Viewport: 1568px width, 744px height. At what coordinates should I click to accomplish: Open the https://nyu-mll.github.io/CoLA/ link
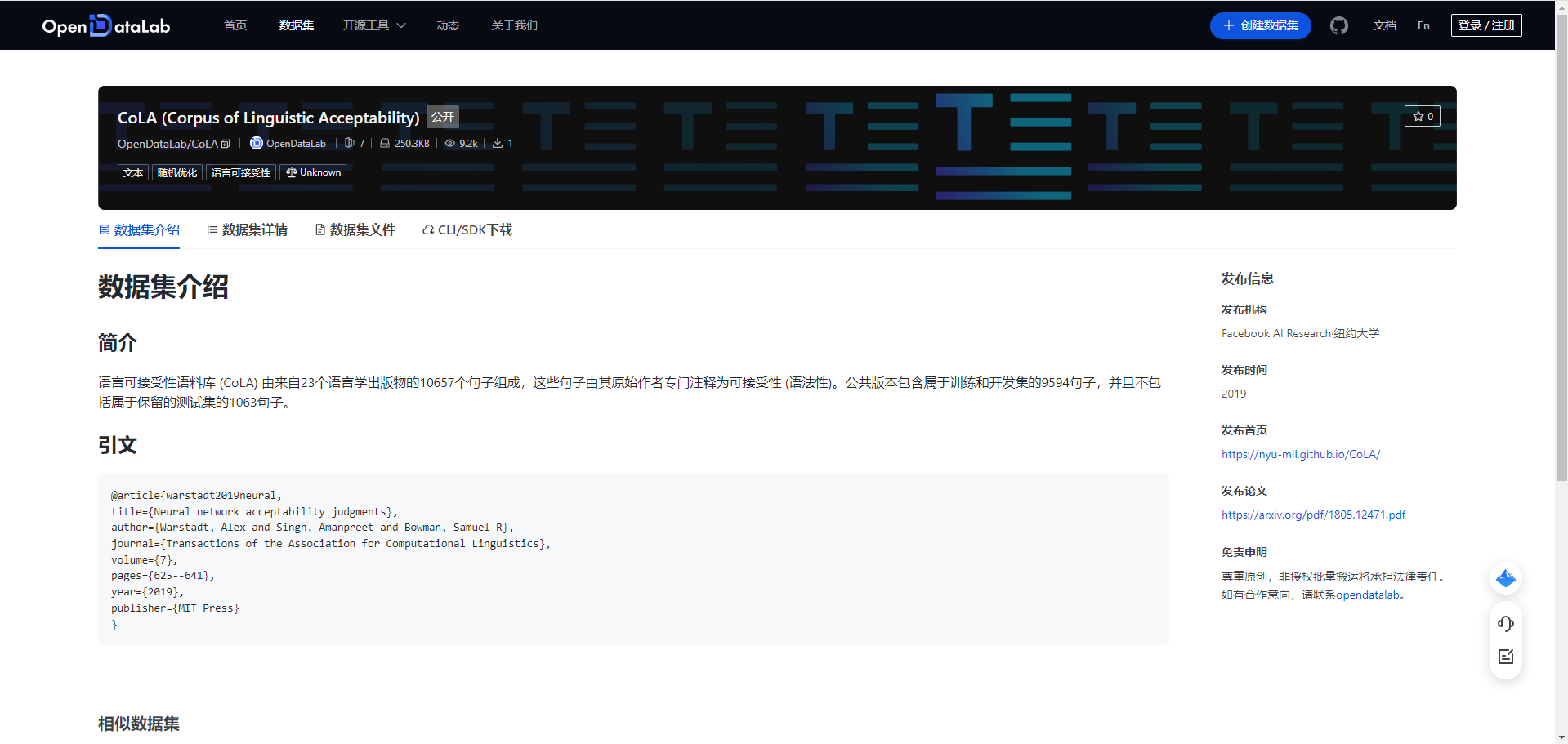click(1301, 454)
